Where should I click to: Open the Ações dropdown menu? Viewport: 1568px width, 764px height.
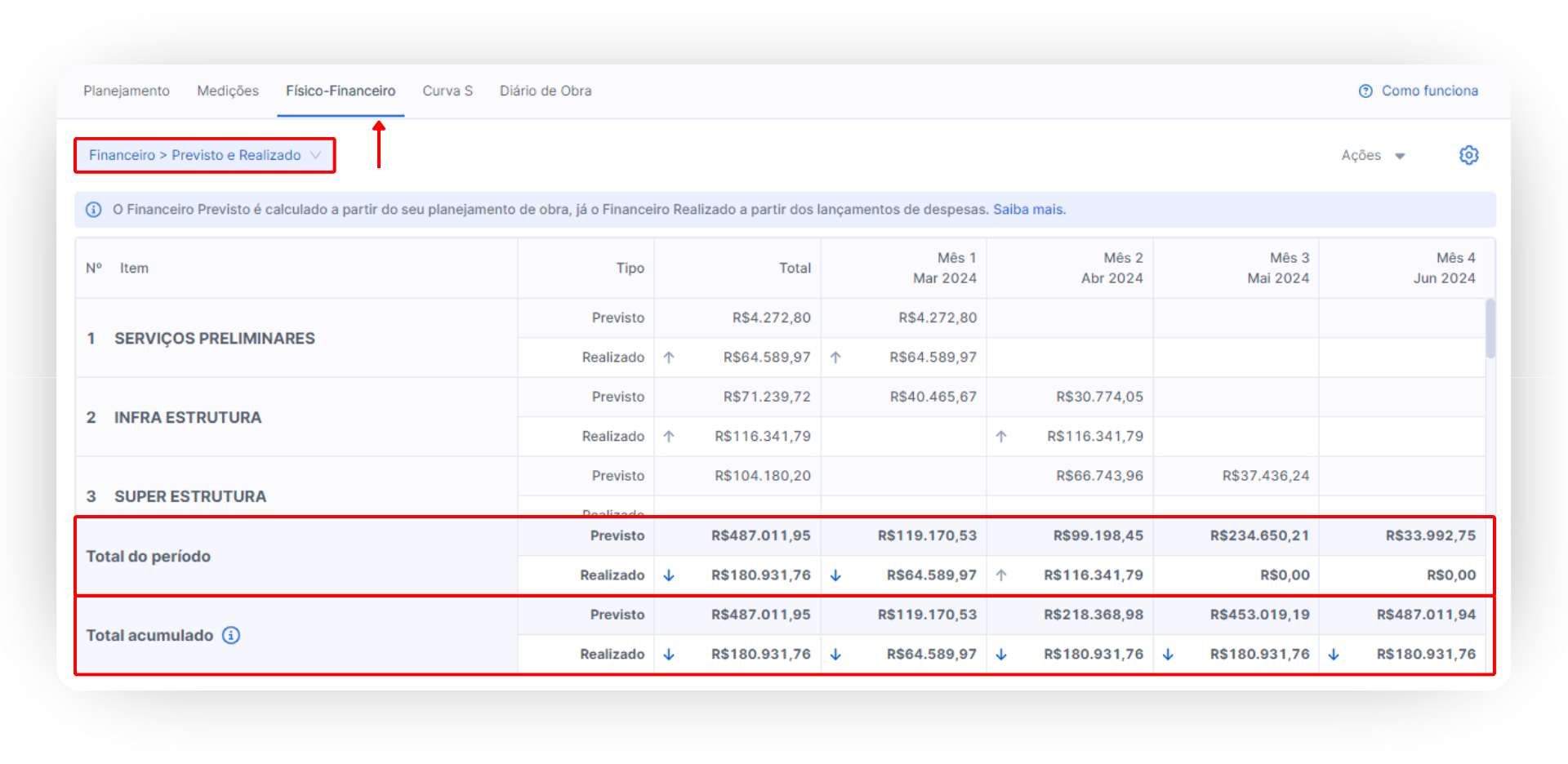pos(1372,155)
